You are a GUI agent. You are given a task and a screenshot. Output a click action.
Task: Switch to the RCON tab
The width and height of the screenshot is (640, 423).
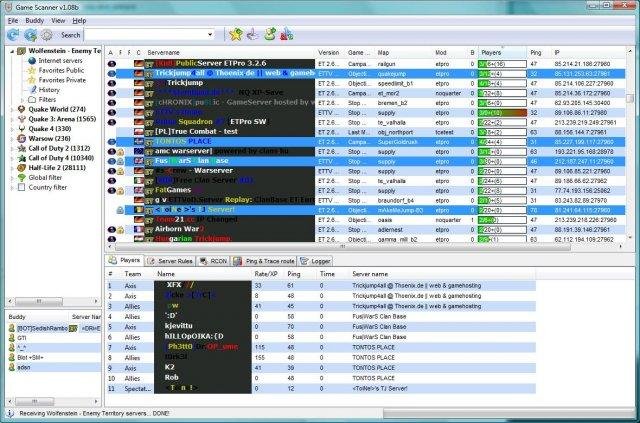click(x=213, y=261)
